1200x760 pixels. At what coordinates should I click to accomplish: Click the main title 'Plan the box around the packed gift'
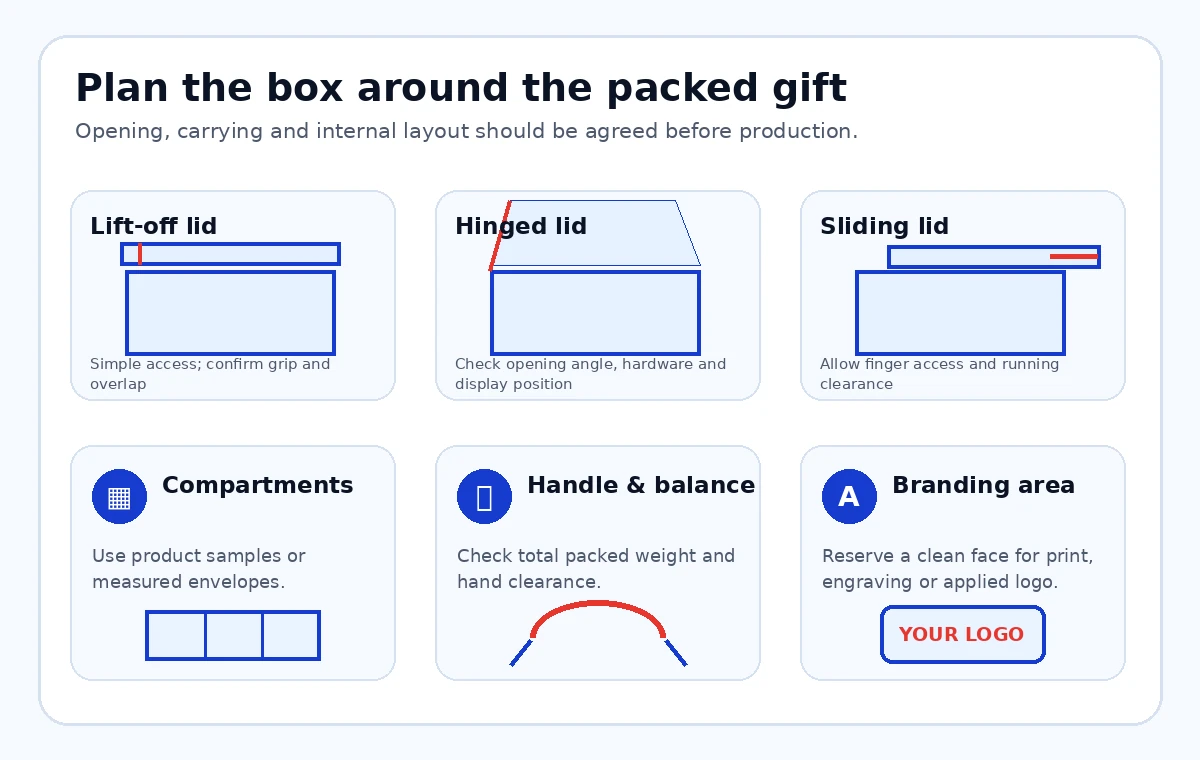461,89
